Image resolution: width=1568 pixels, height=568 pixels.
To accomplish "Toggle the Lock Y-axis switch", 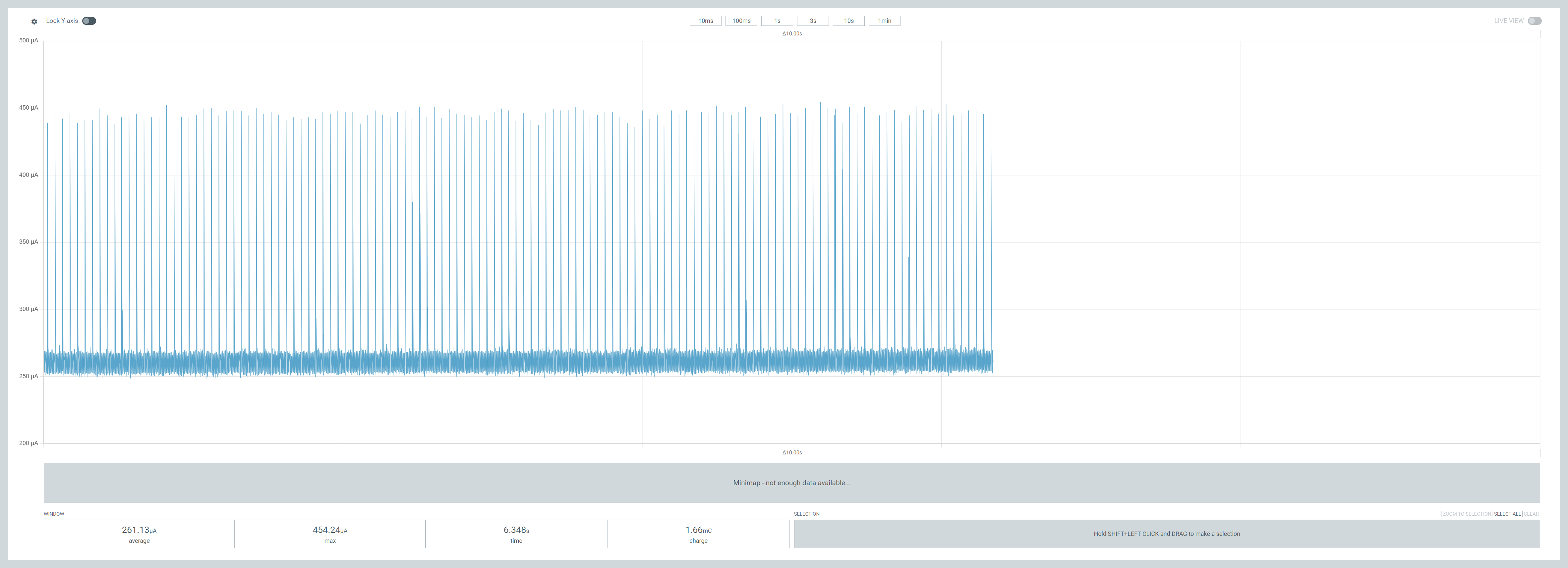I will (89, 21).
